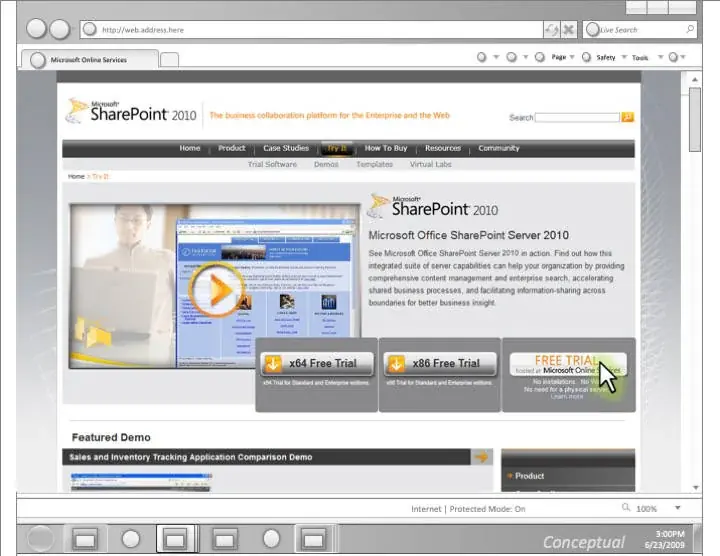
Task: Switch to the Microsoft Online Services tab
Action: [x=90, y=60]
